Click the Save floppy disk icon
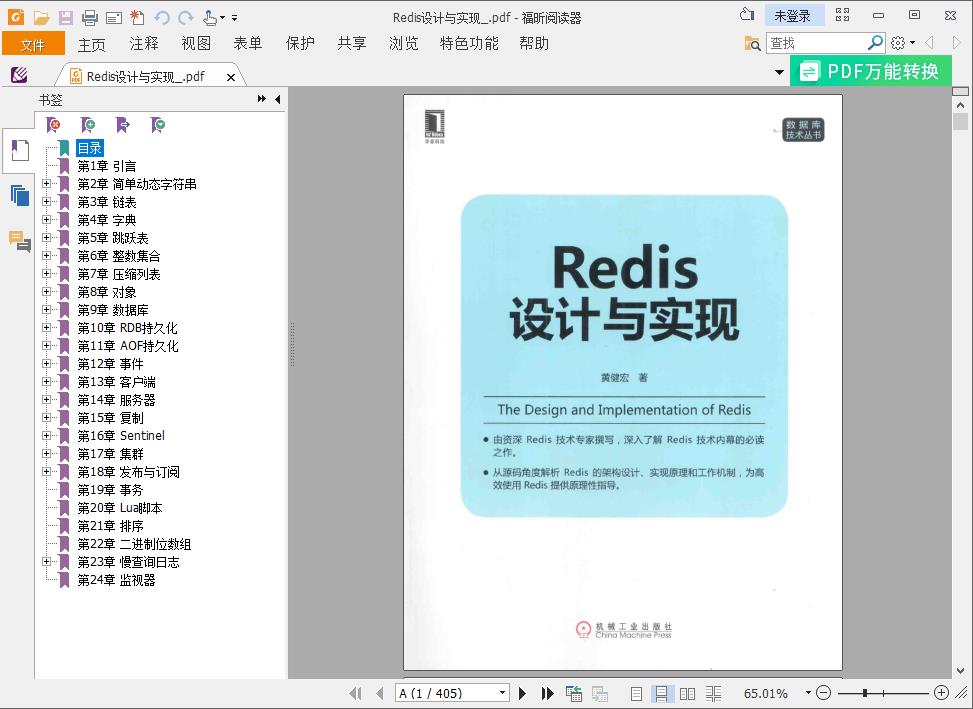 (x=66, y=17)
